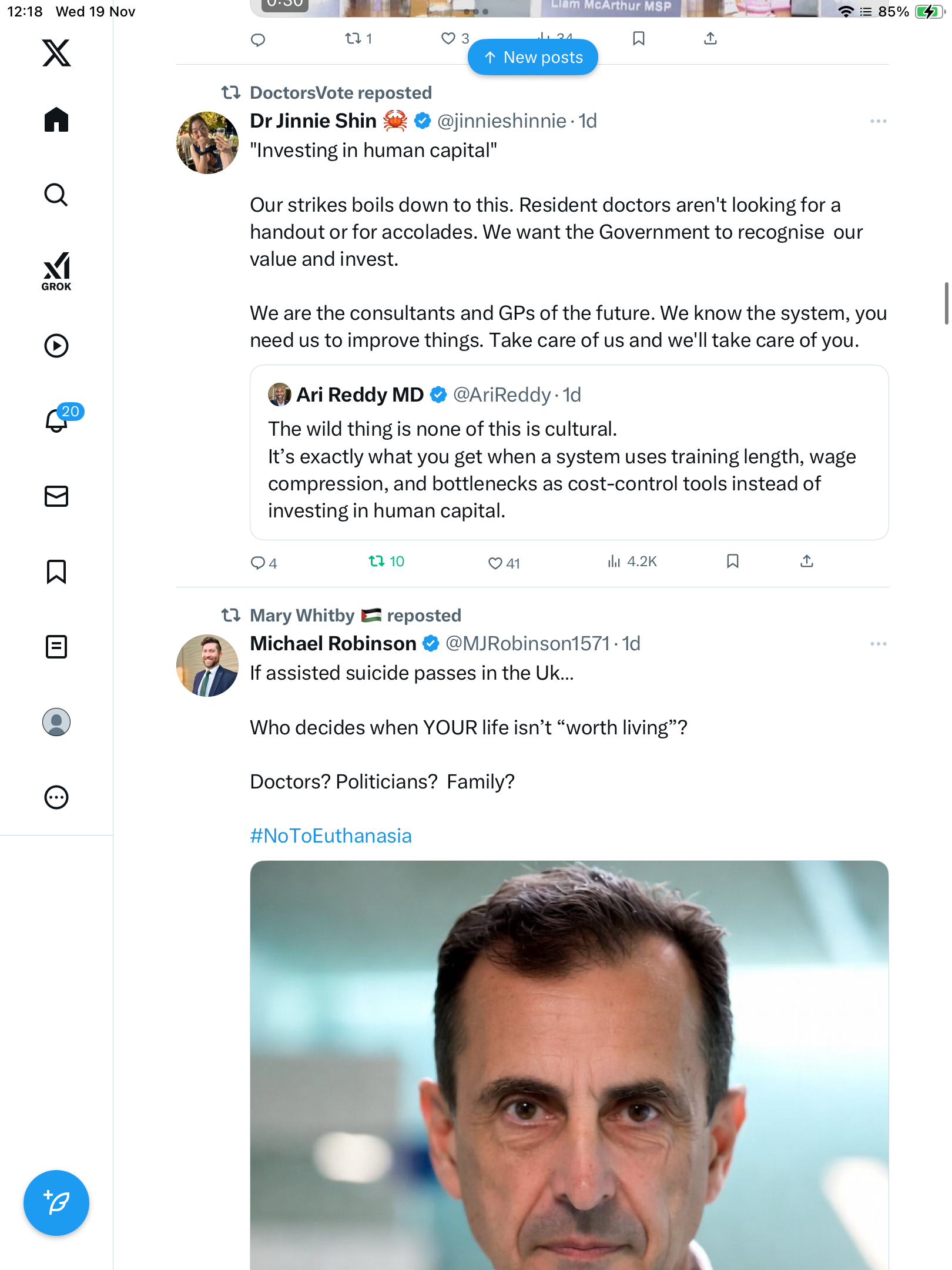Screen dimensions: 952x1270
Task: Bookmark Dr Jinnie Shin's post
Action: pos(732,562)
